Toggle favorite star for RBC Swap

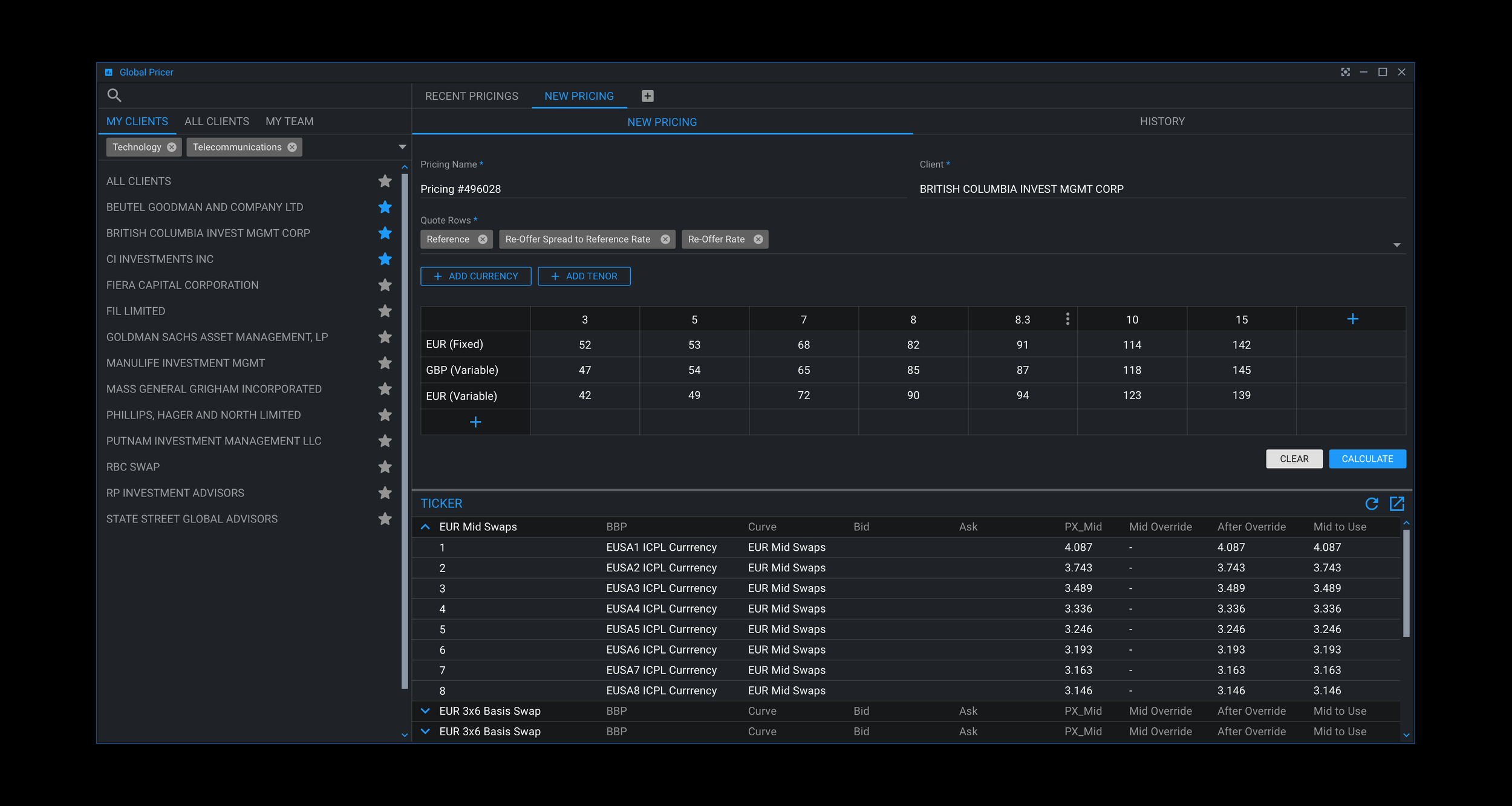385,467
